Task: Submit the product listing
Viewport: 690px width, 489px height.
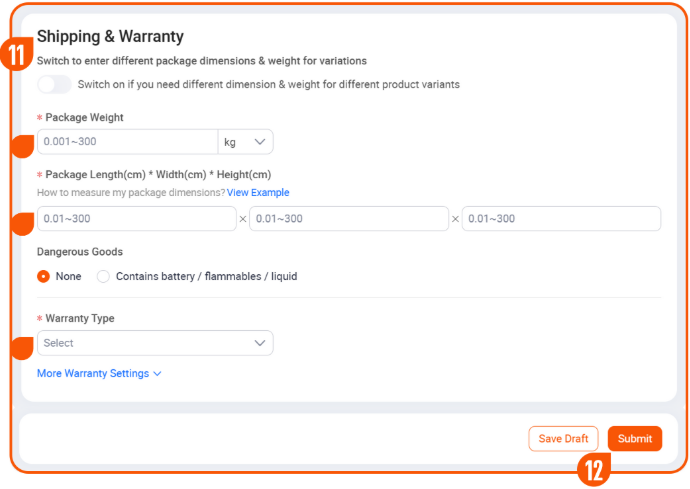Action: [634, 439]
